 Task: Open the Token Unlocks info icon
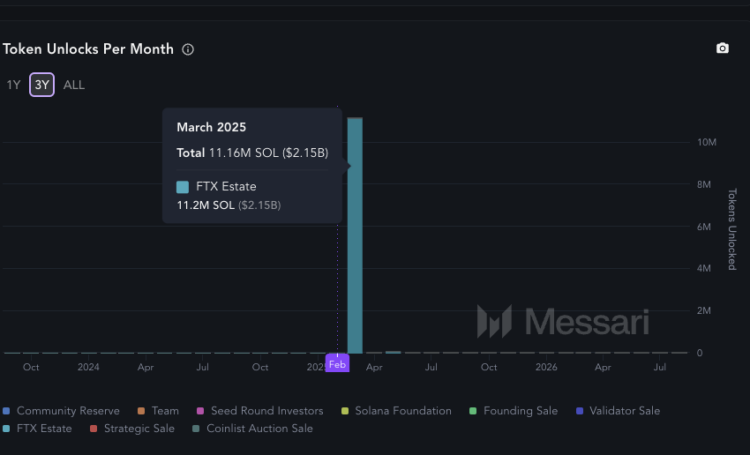point(188,49)
